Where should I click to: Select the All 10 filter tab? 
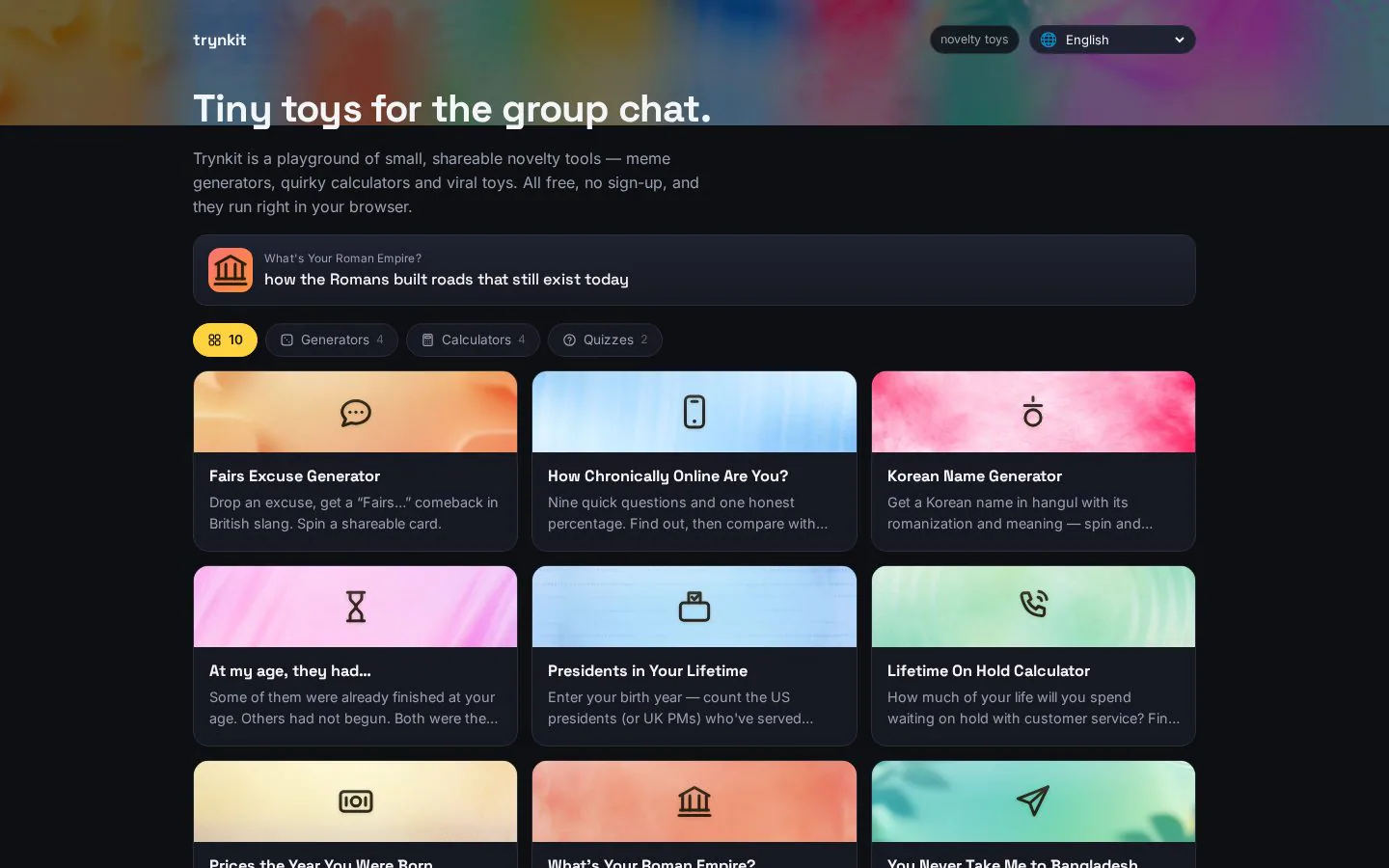(225, 339)
